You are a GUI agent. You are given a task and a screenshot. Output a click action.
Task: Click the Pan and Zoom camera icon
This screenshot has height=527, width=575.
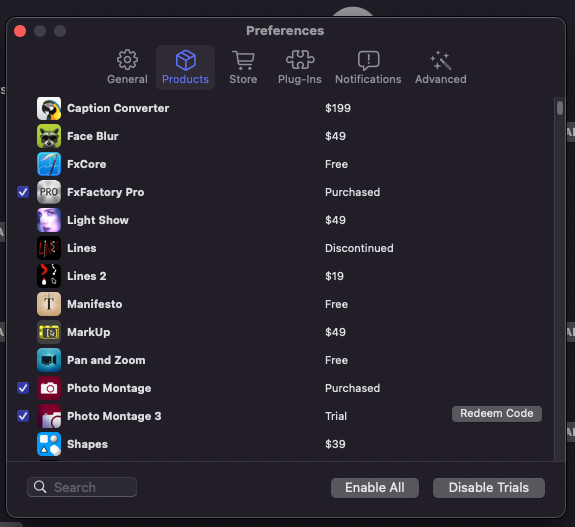pyautogui.click(x=49, y=360)
